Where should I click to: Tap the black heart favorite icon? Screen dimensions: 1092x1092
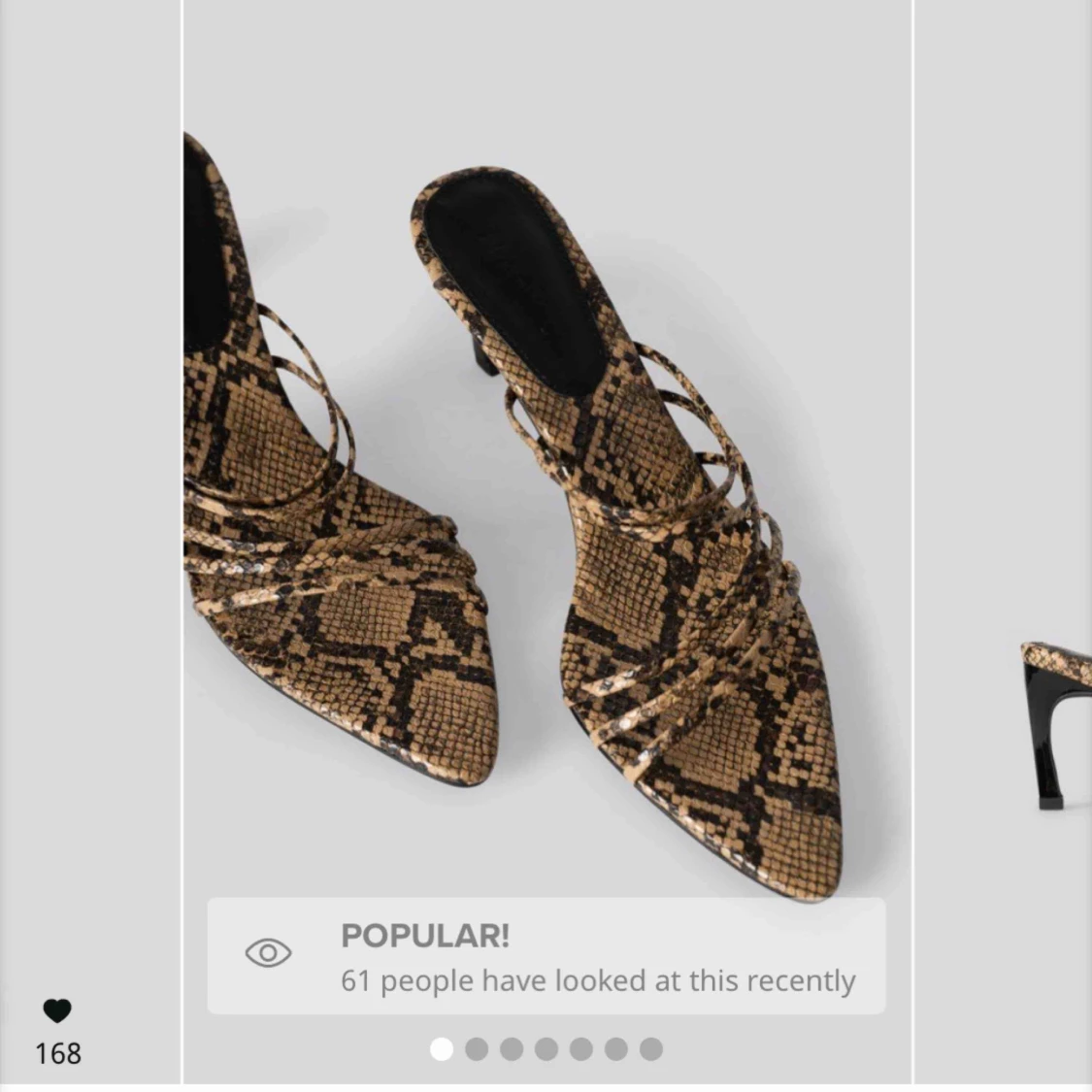[x=57, y=1010]
